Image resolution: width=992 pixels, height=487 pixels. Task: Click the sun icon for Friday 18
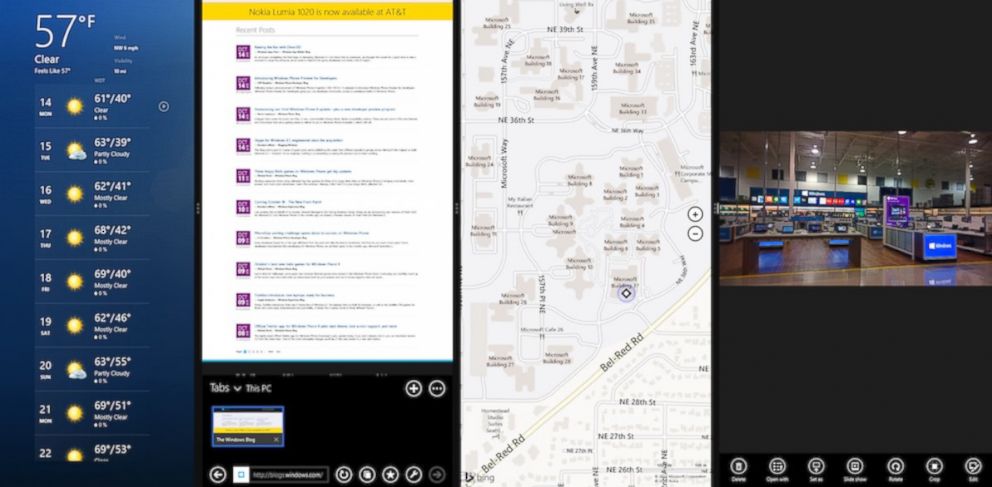[x=75, y=281]
